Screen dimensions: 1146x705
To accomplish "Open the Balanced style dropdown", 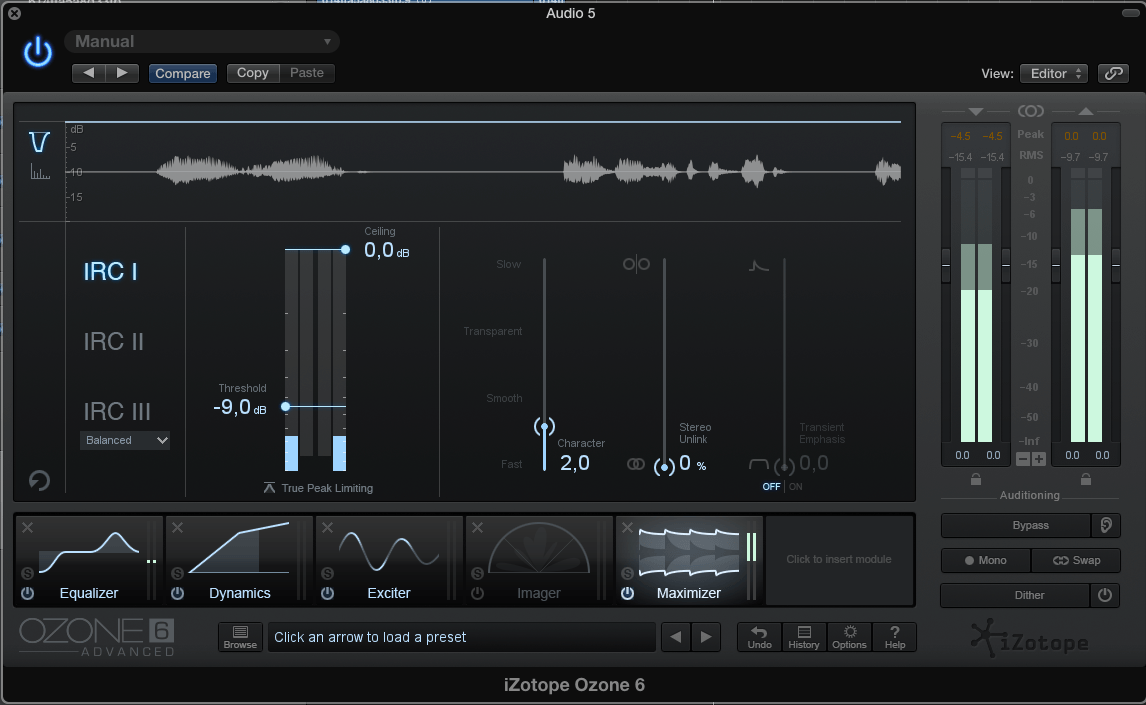I will click(x=125, y=441).
